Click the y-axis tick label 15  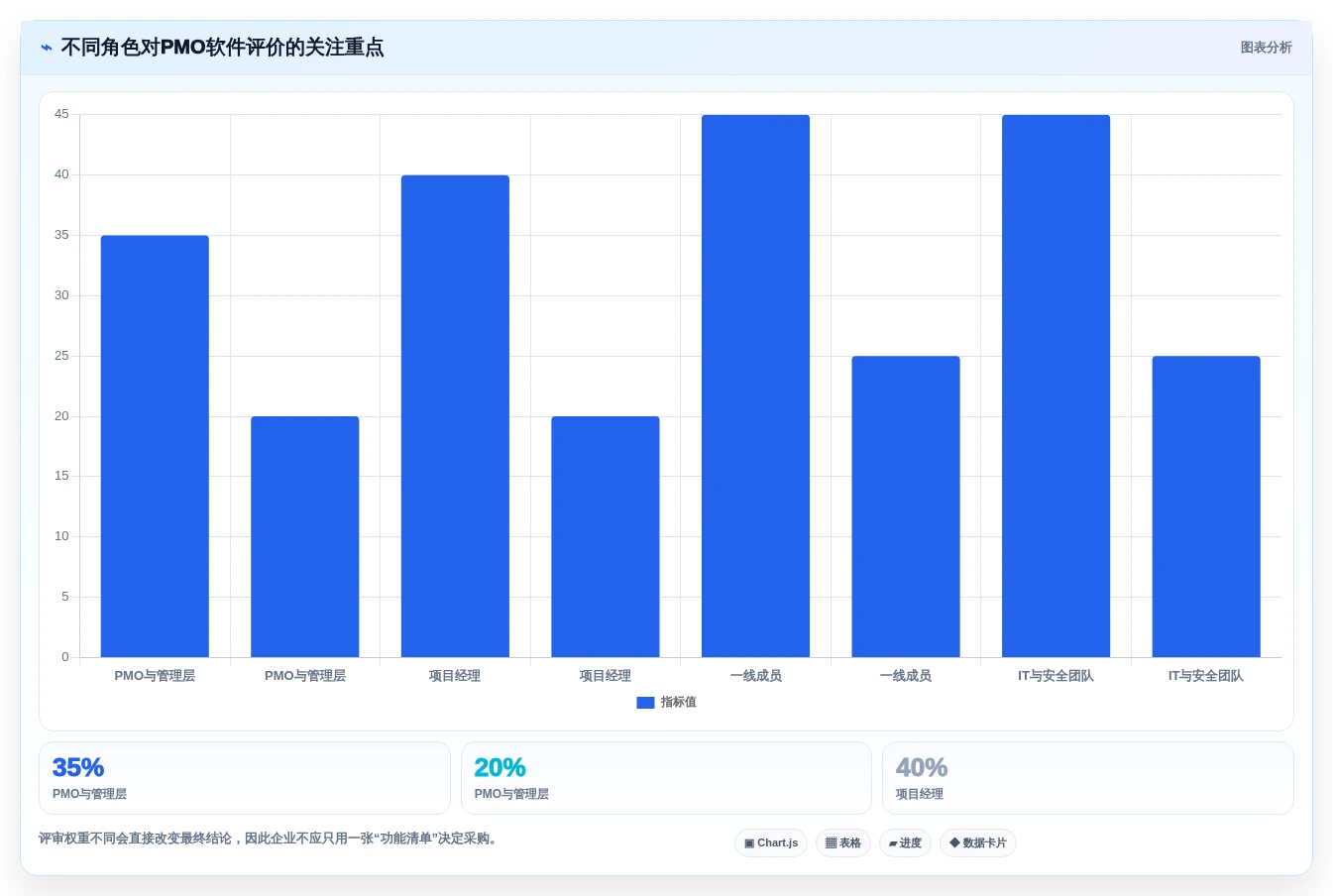pyautogui.click(x=61, y=477)
